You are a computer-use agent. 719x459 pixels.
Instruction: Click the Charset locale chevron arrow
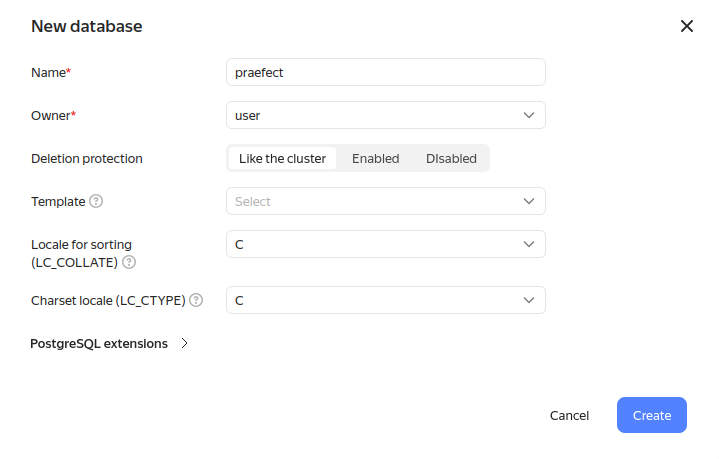529,300
